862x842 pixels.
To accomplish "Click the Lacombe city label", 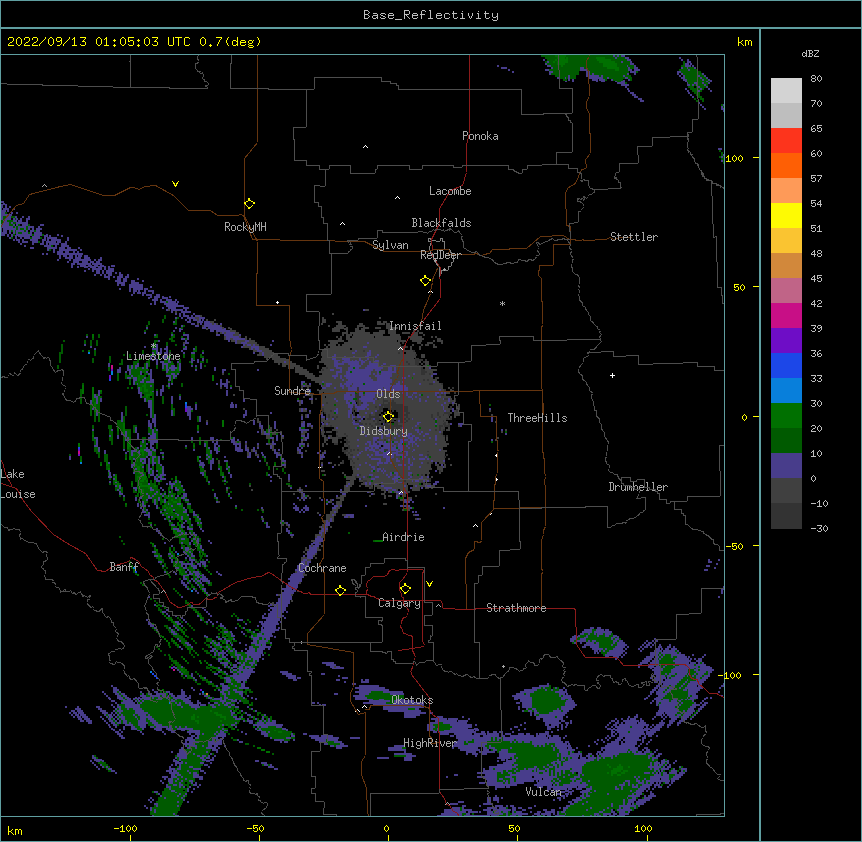I will [x=450, y=191].
